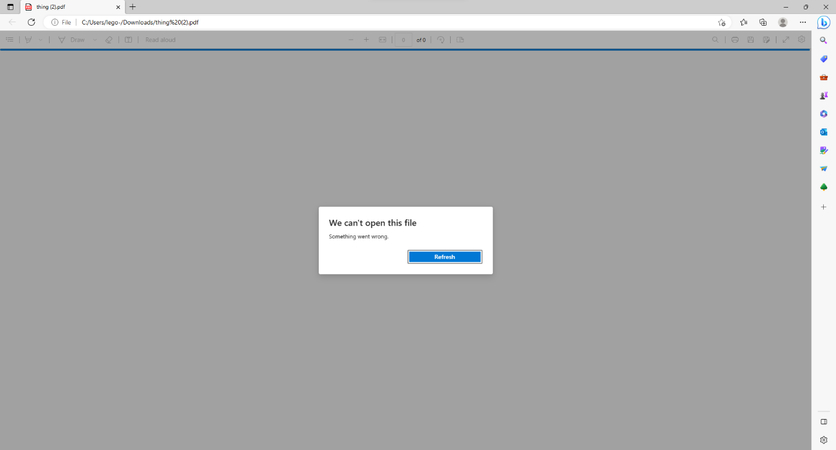Screen dimensions: 836x450
Task: Open the sidebar Tools briefcase icon
Action: 823,77
